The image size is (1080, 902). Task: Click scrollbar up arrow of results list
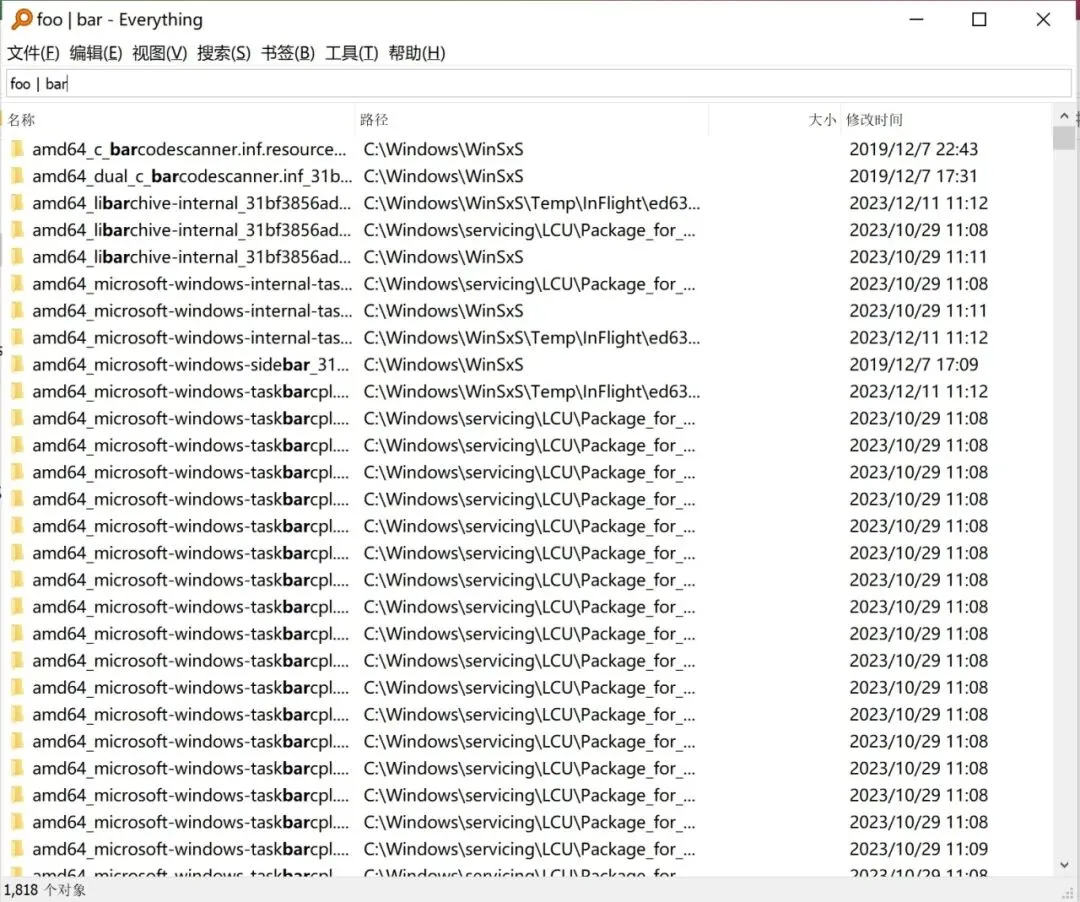pyautogui.click(x=1064, y=116)
